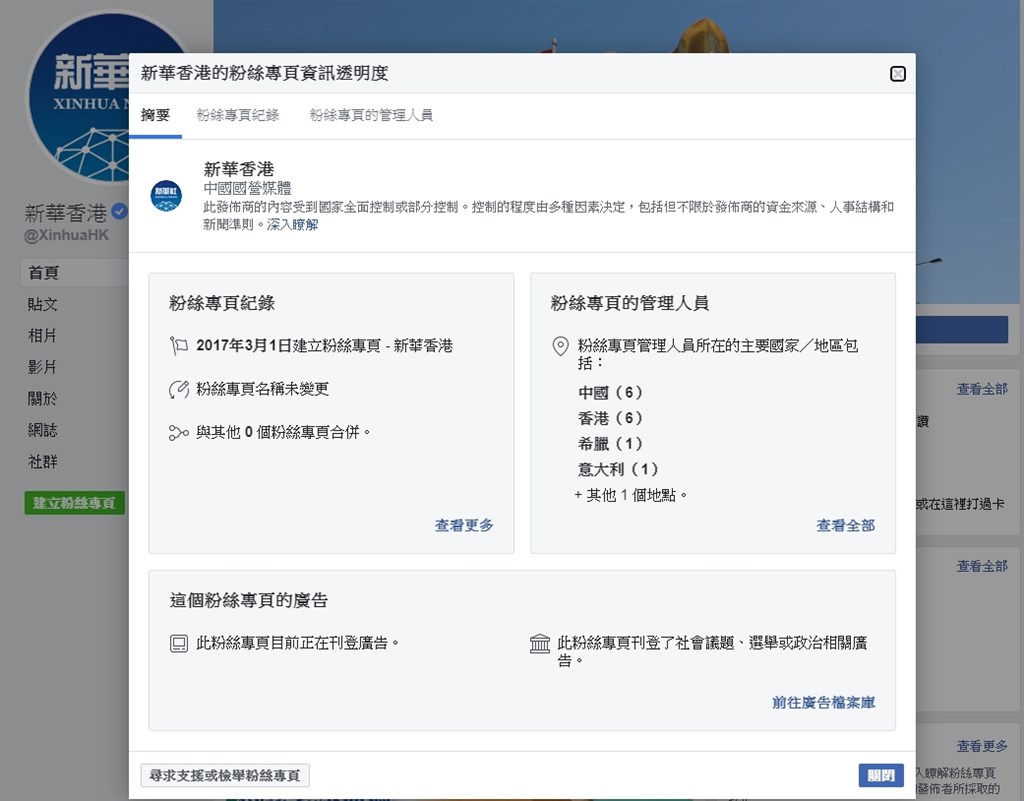Viewport: 1024px width, 801px height.
Task: Click the 尋求支援或檢舉粉絲專頁 button
Action: click(225, 776)
